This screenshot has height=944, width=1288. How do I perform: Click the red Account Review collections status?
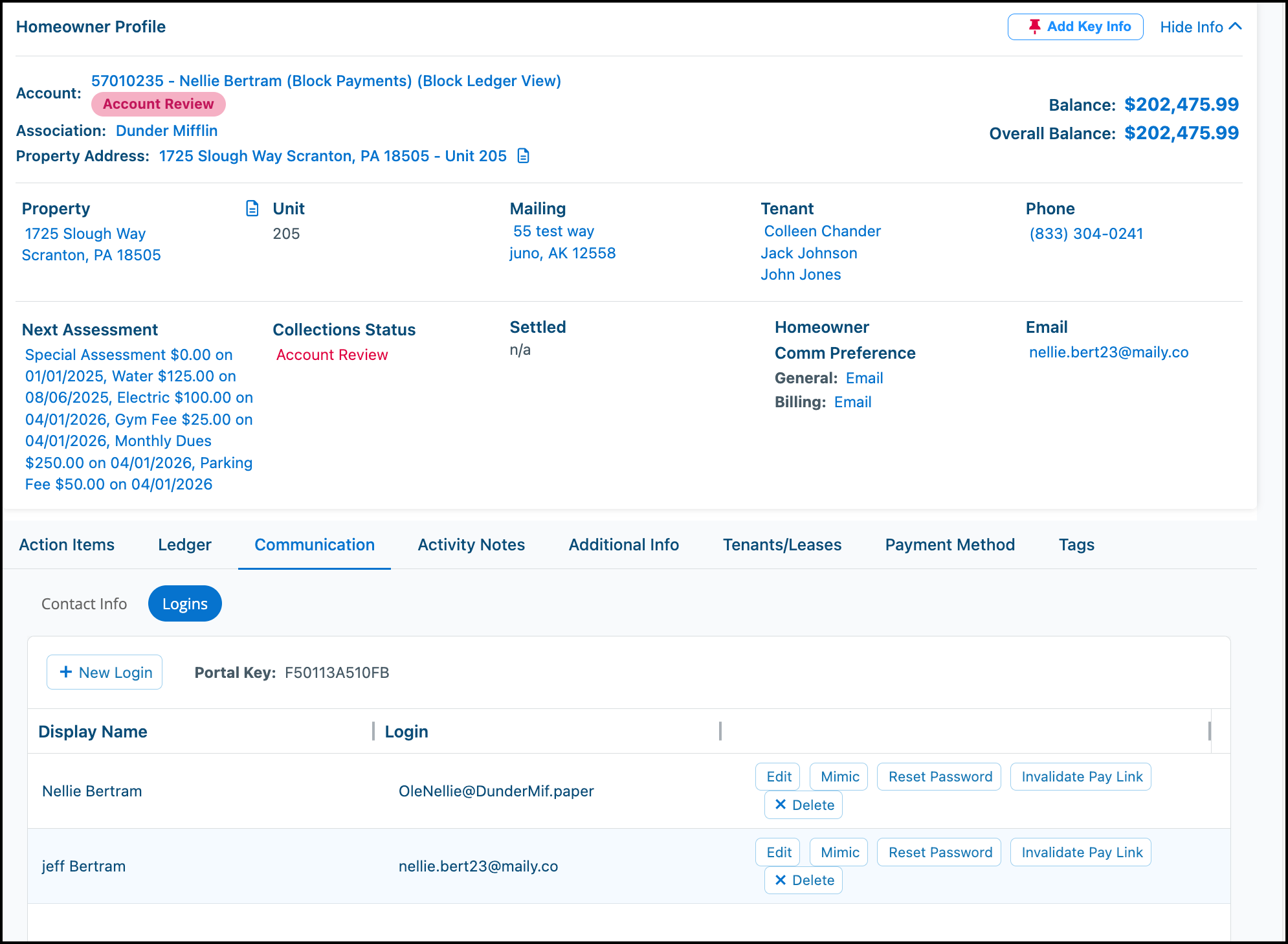[x=332, y=355]
